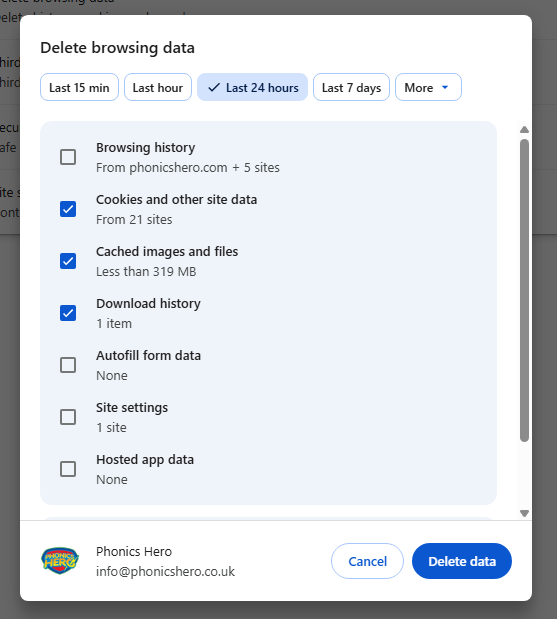The height and width of the screenshot is (619, 557).
Task: Click the 'Delete browsing data' dialog title
Action: (x=117, y=48)
